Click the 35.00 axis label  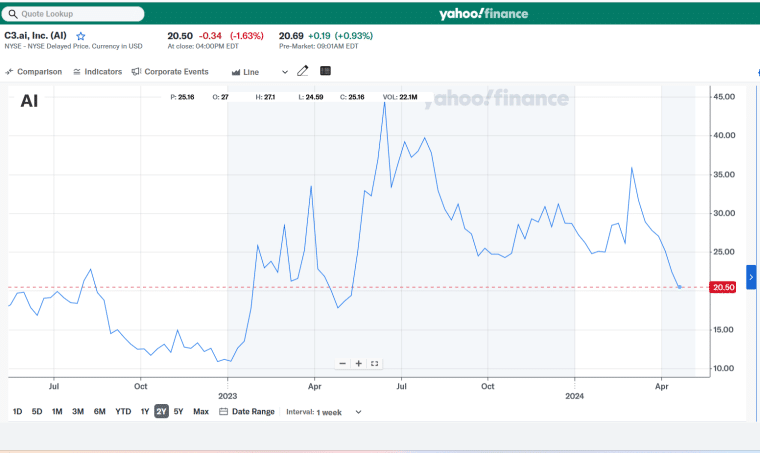pos(724,174)
